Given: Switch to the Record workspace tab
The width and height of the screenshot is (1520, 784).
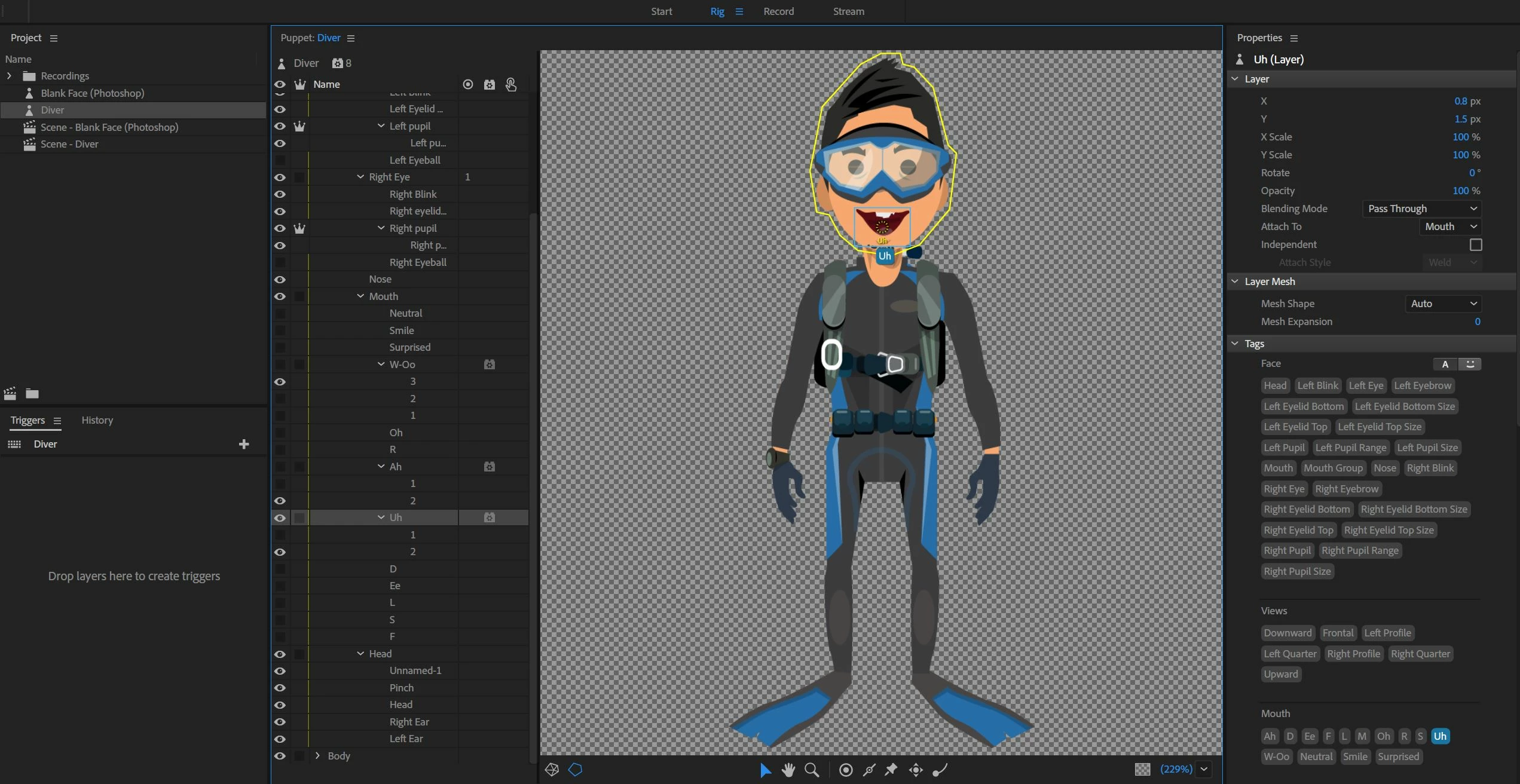Looking at the screenshot, I should pos(778,11).
